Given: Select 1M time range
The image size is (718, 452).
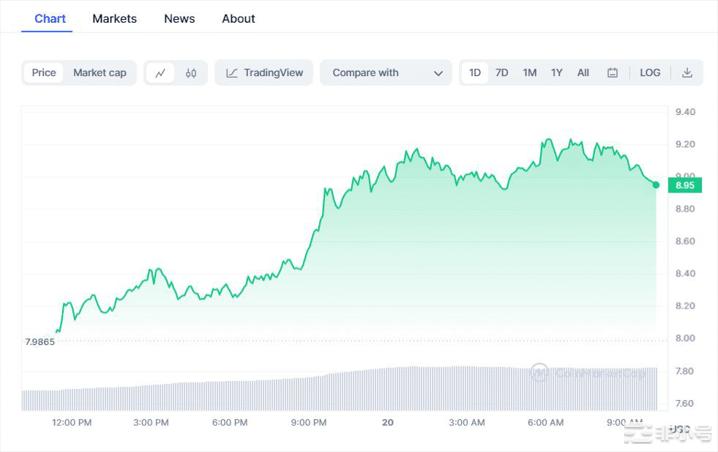Looking at the screenshot, I should (x=529, y=73).
